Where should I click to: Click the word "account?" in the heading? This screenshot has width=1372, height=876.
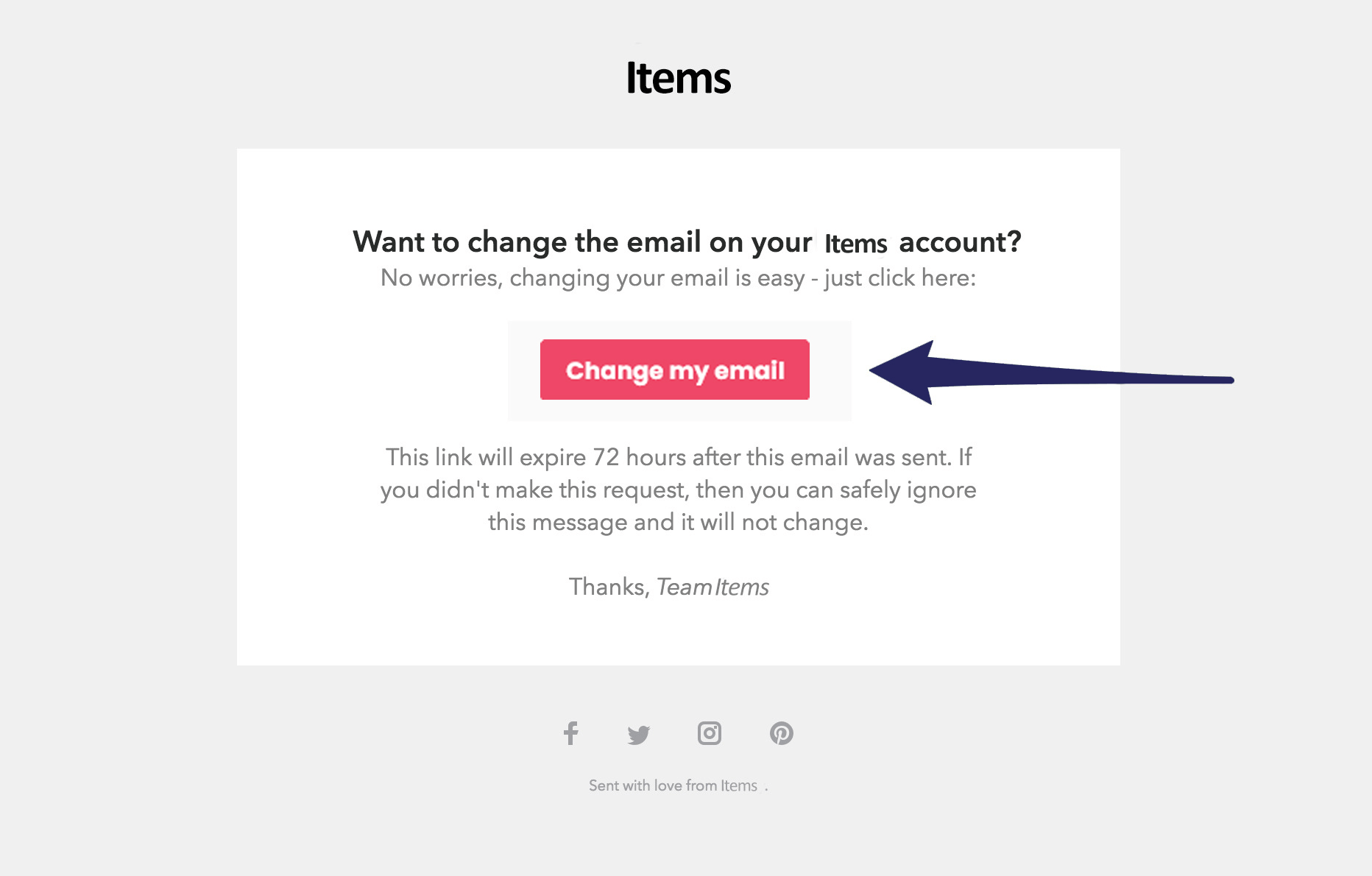click(960, 242)
